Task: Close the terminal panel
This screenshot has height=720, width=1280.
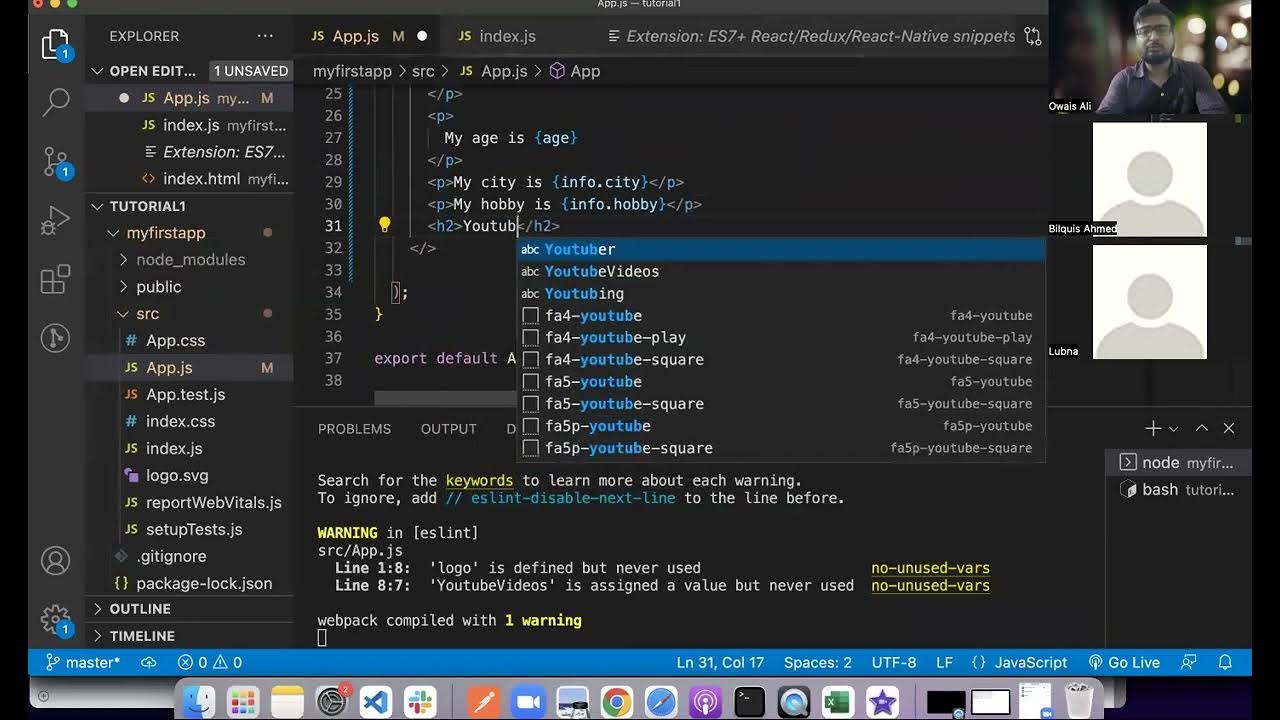Action: click(x=1229, y=428)
